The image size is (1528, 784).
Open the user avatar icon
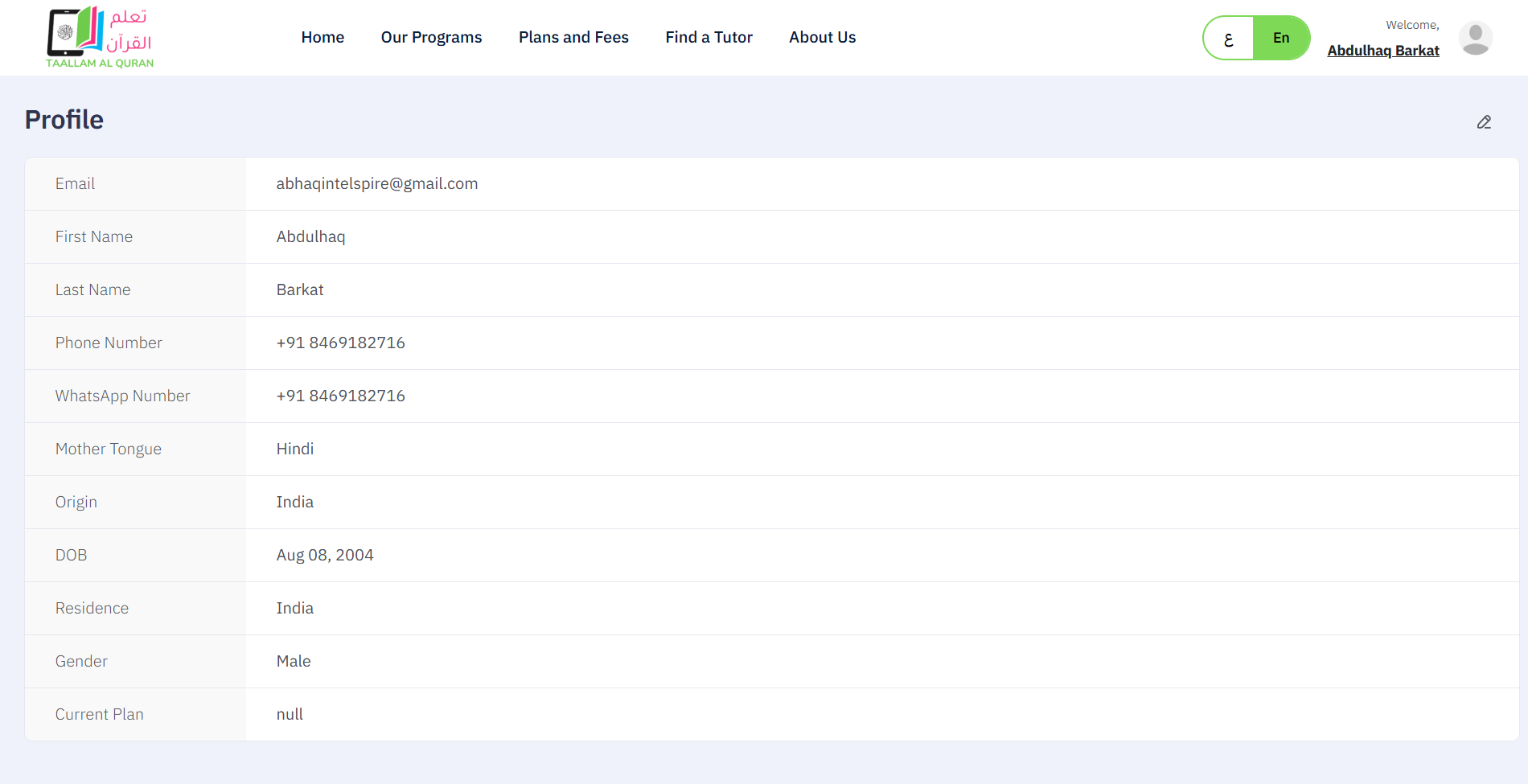[x=1475, y=38]
